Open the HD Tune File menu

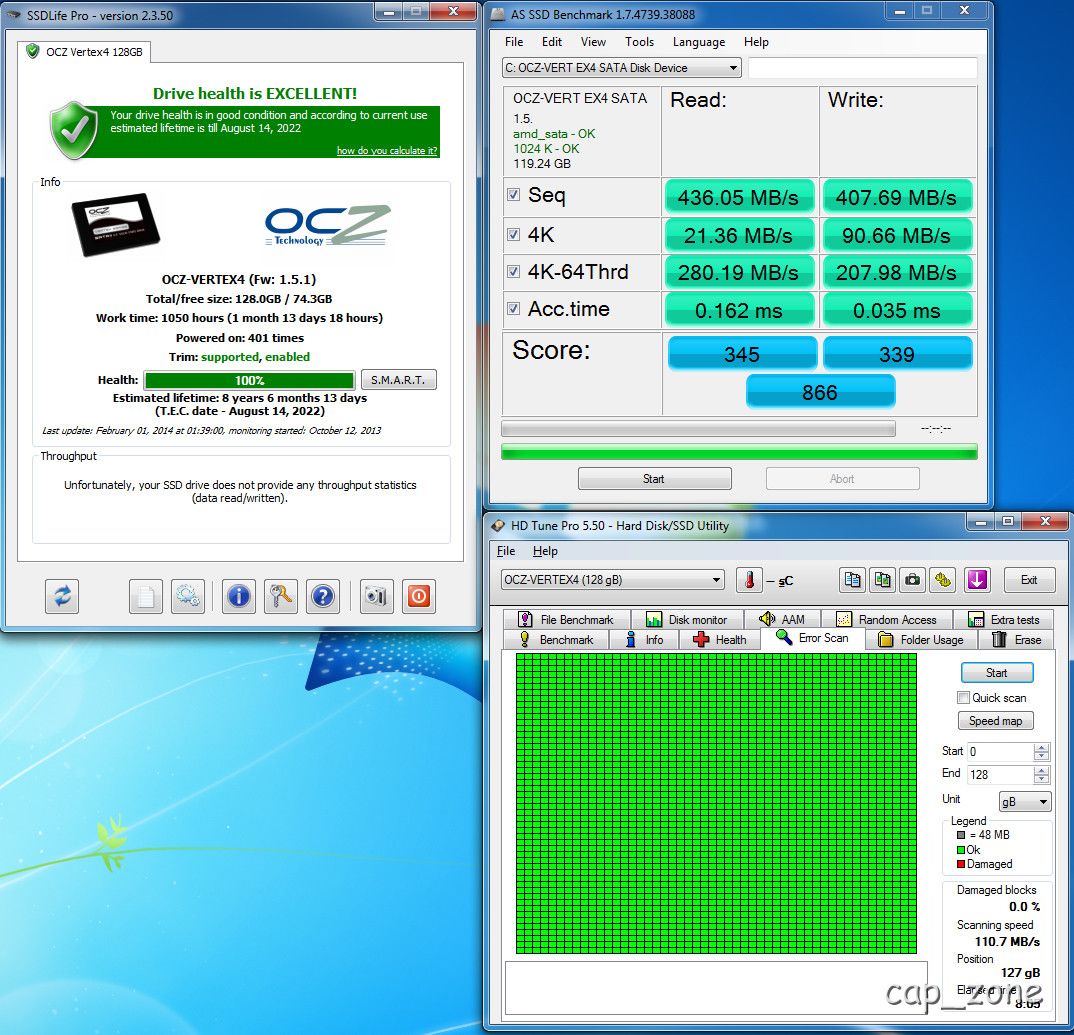click(506, 551)
